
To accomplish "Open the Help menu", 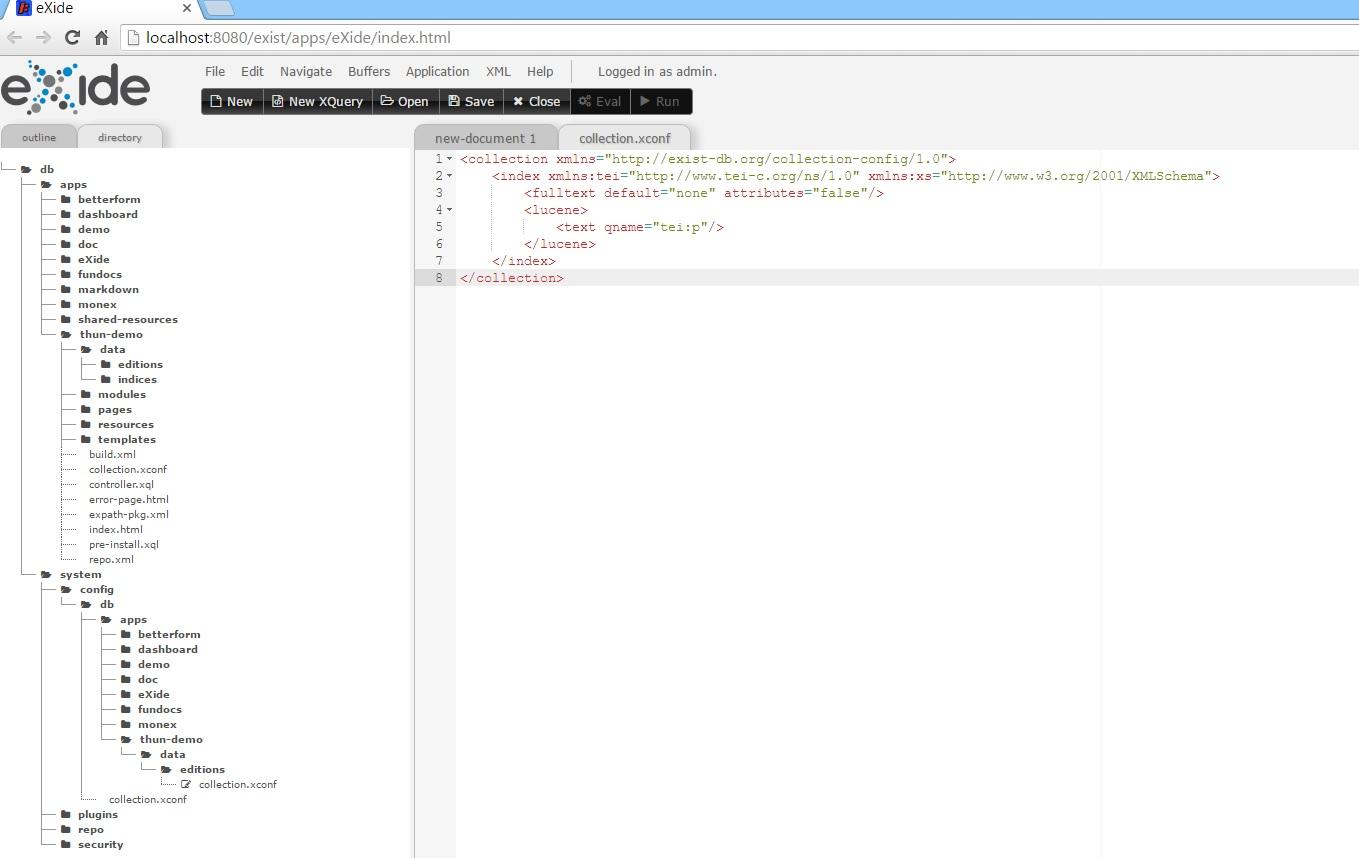I will coord(540,71).
